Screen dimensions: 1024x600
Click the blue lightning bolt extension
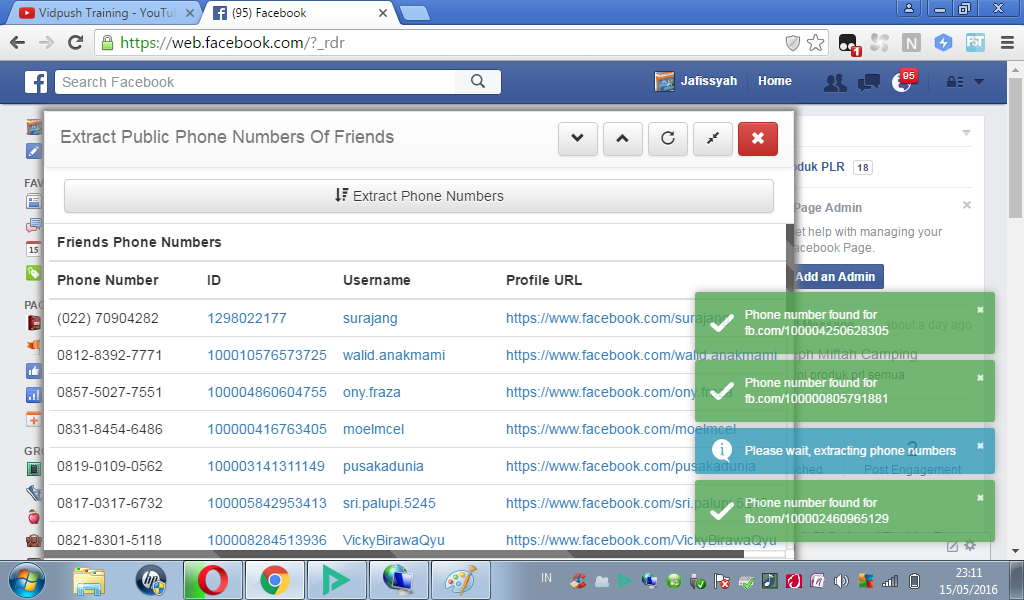pos(943,43)
